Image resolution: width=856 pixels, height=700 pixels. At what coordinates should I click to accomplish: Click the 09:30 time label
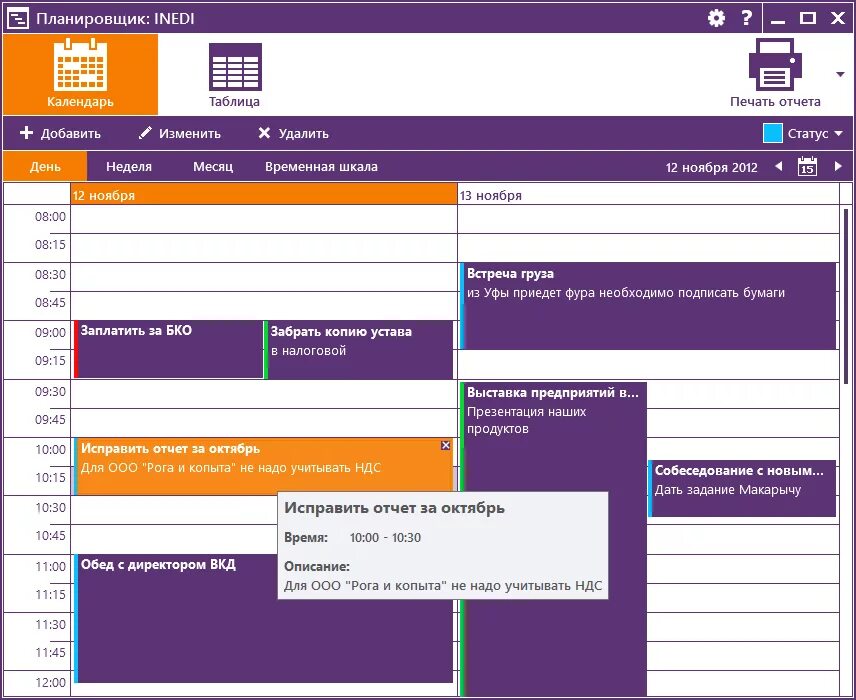[x=50, y=391]
